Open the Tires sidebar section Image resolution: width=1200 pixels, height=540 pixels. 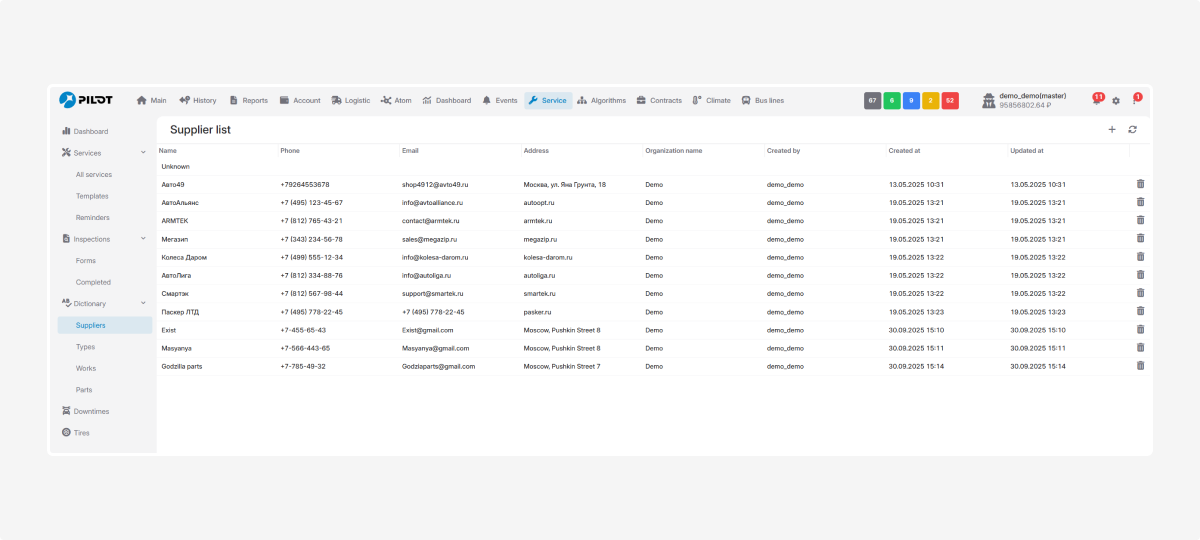tap(81, 433)
